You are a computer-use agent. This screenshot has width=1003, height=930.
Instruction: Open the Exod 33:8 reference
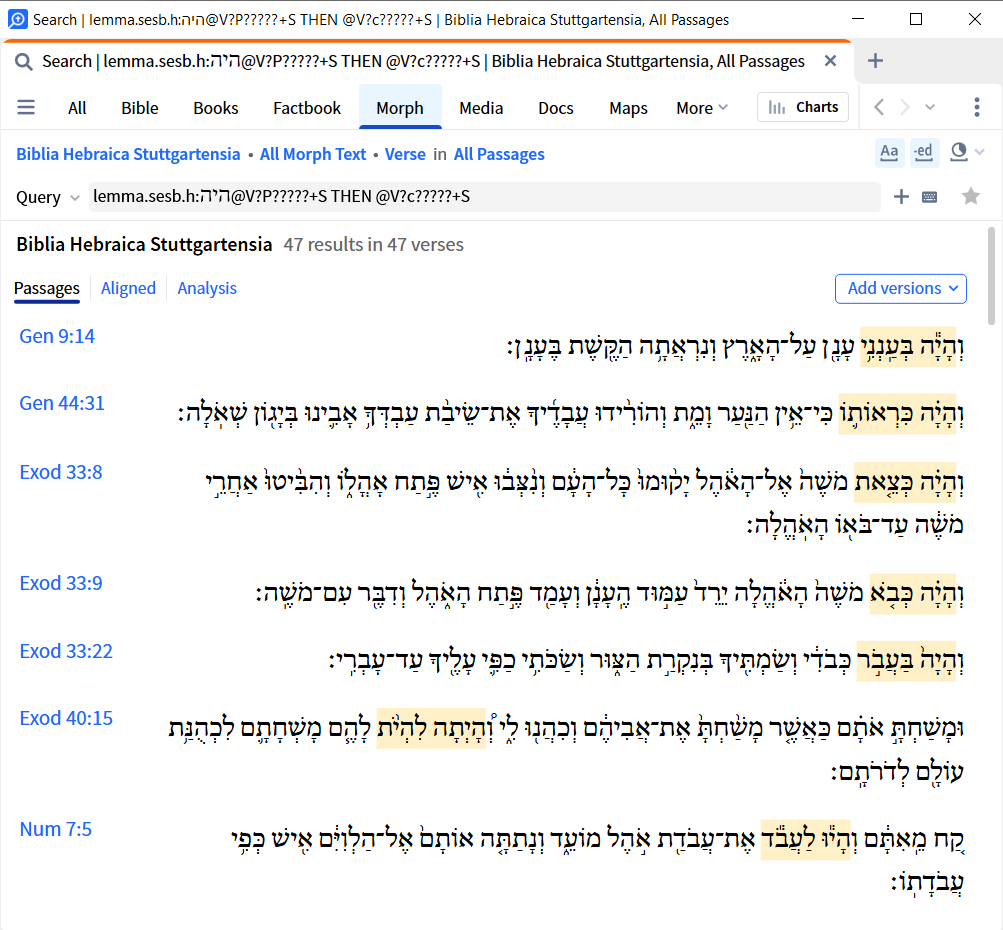[x=61, y=472]
